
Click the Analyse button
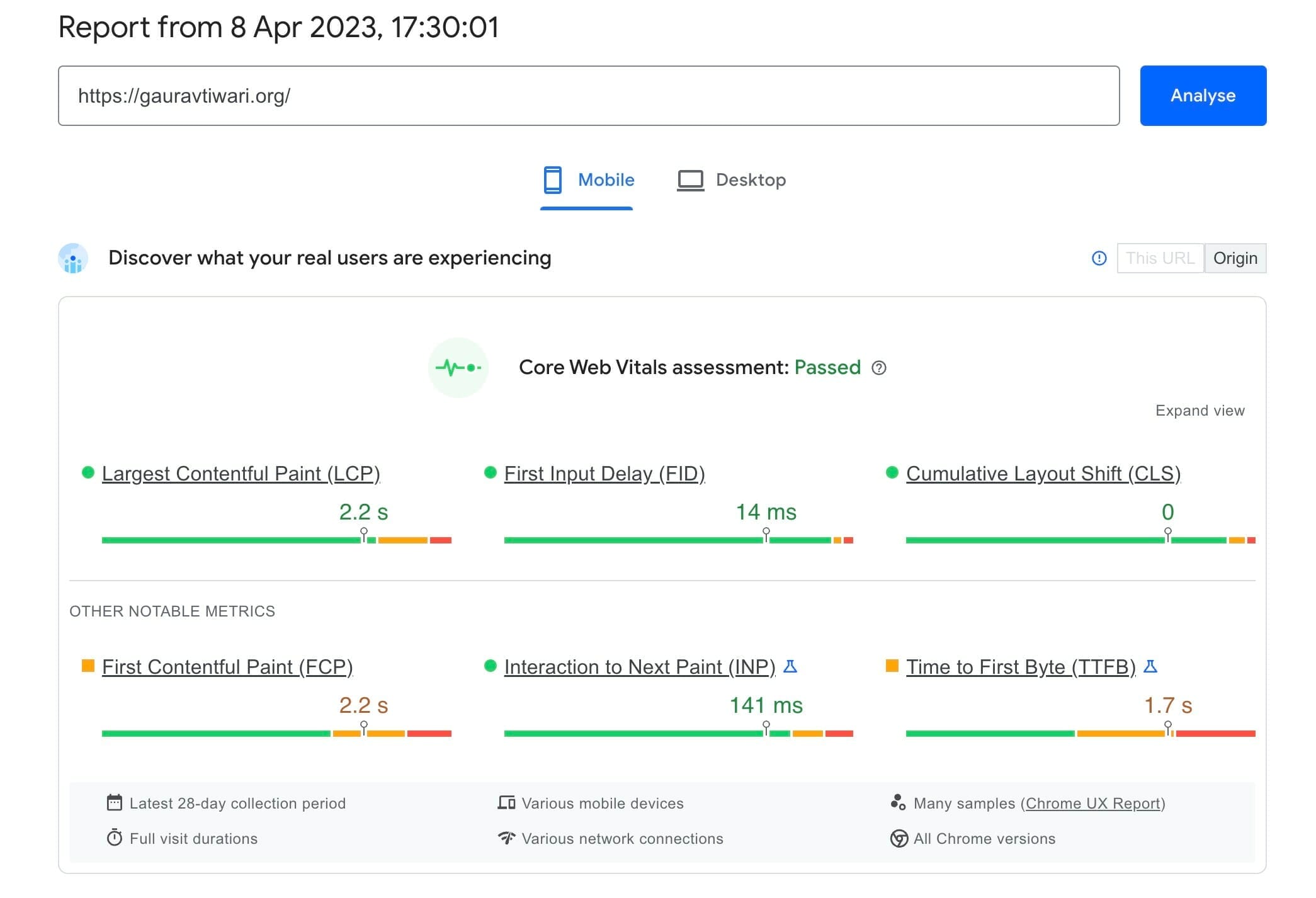[x=1201, y=96]
